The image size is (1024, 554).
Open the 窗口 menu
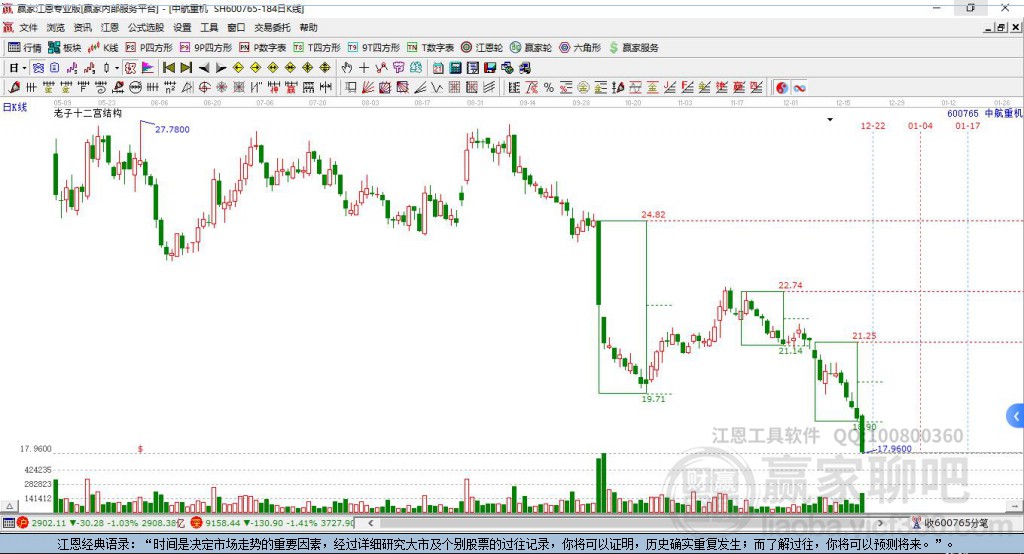(236, 27)
